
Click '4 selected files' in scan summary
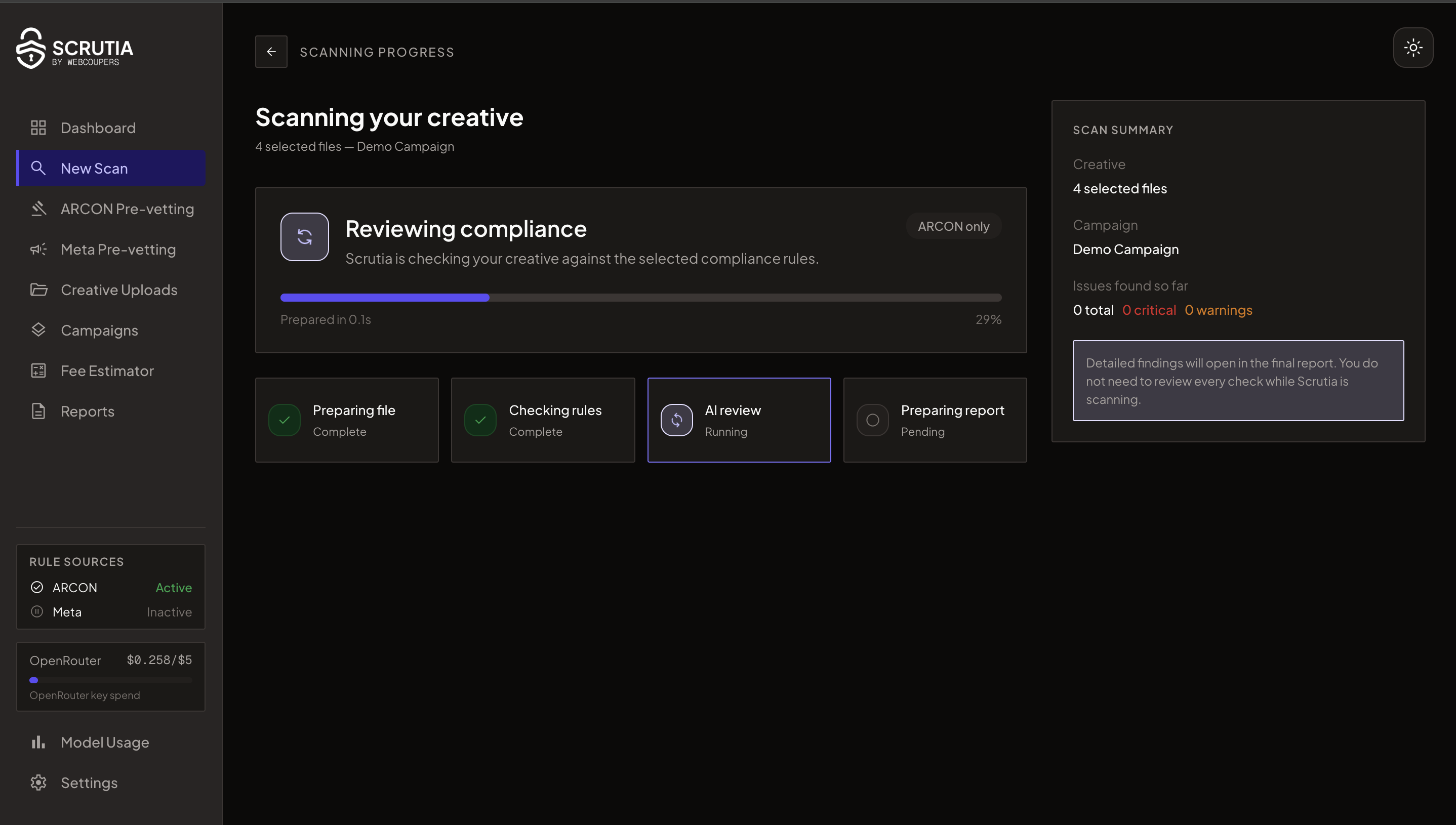pyautogui.click(x=1119, y=188)
